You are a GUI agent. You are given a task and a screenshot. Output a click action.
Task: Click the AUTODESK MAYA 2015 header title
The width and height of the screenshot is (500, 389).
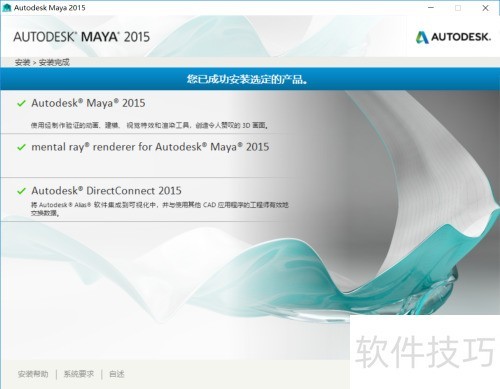(x=82, y=37)
